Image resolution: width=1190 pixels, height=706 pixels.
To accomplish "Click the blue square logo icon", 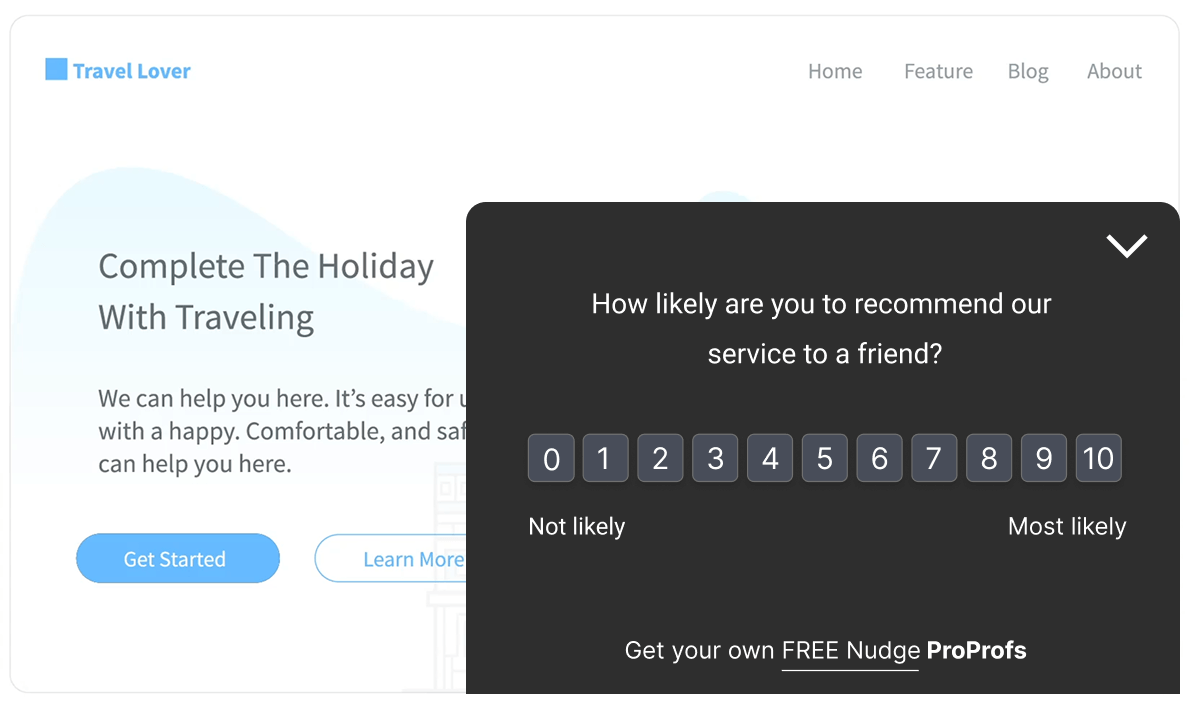I will pos(57,68).
